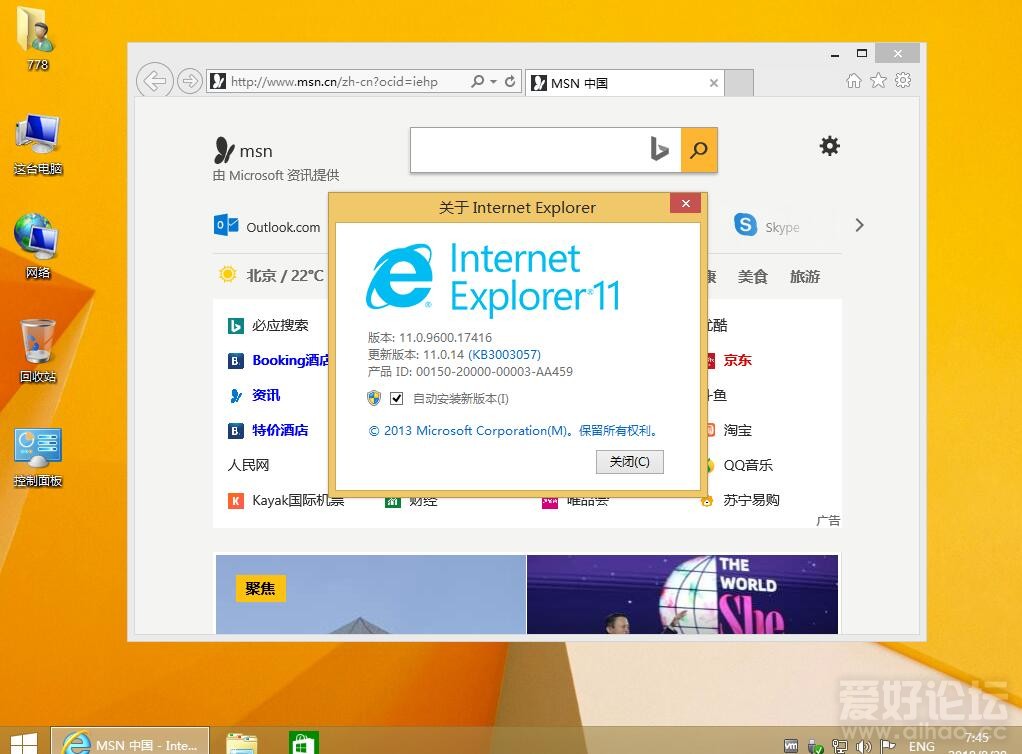
Task: Click the Booking酒店 logo icon
Action: pos(235,360)
